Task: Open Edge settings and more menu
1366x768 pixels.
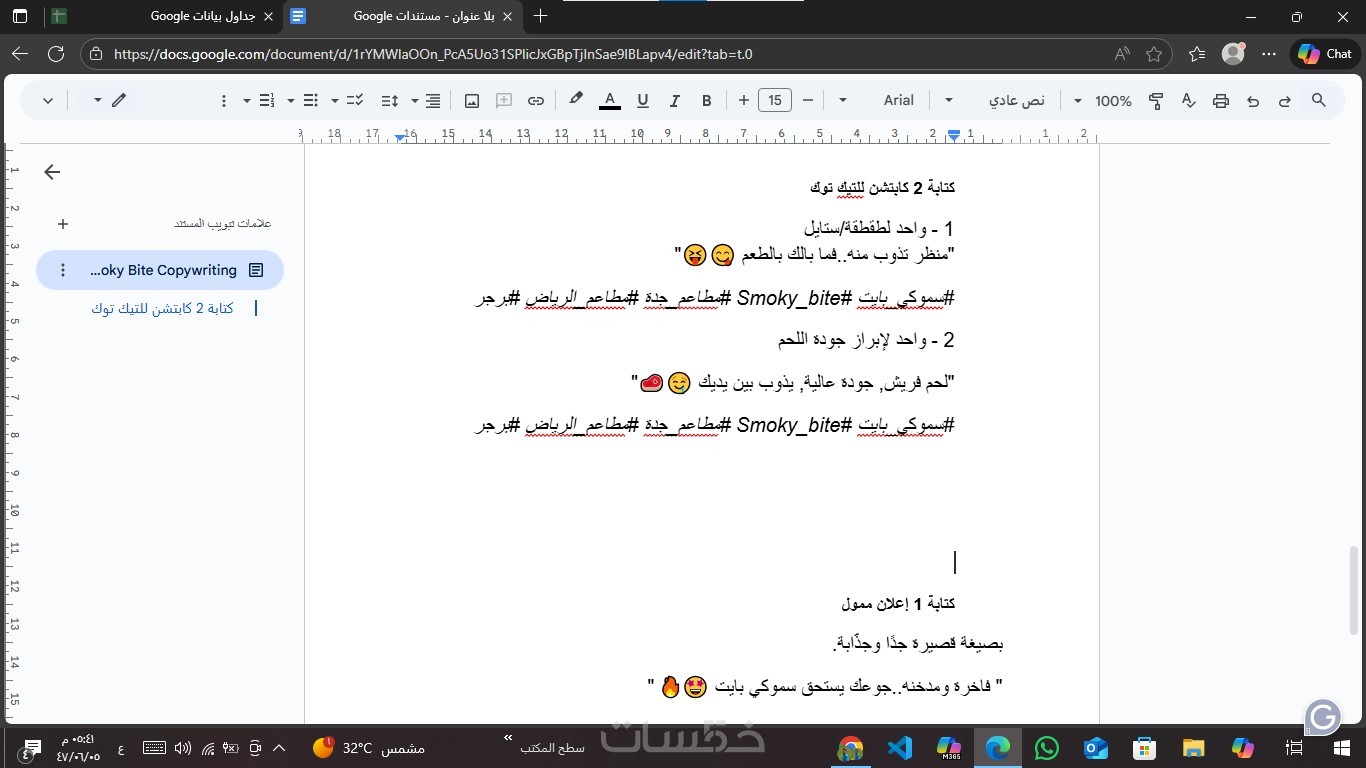Action: 1270,54
